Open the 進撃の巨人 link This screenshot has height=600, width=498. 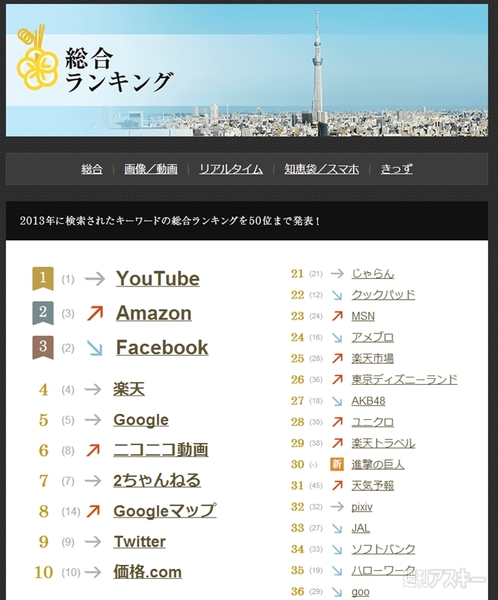point(378,464)
